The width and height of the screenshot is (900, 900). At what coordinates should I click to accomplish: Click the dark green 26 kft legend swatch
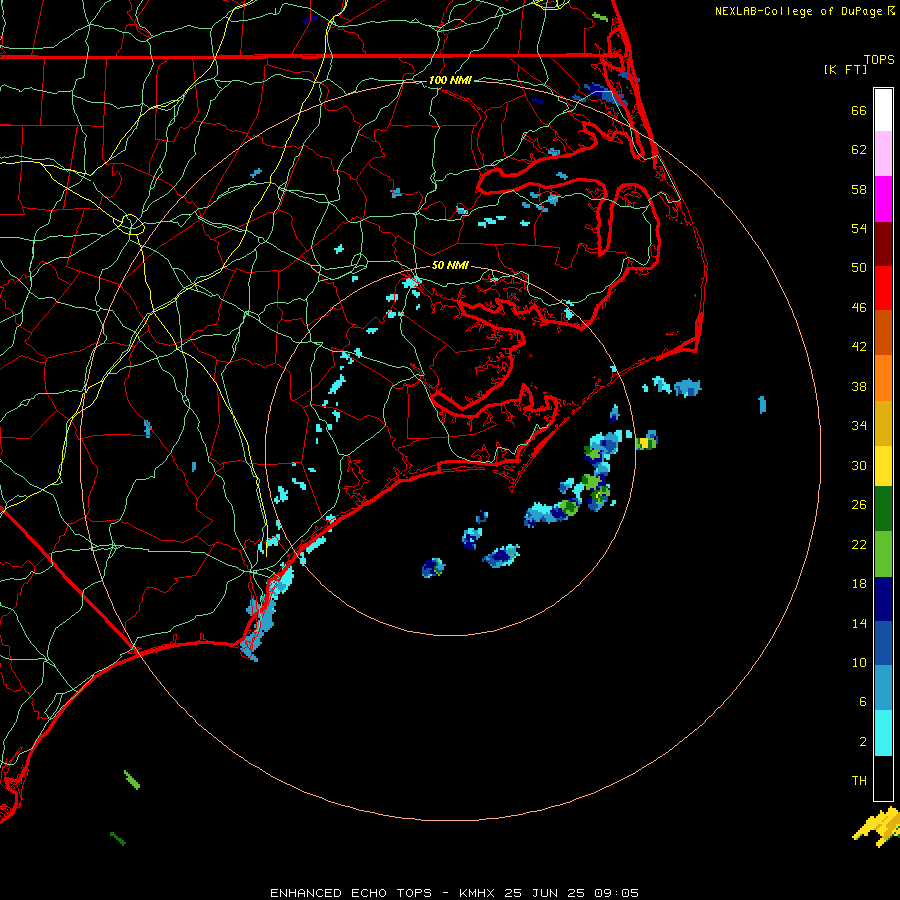click(883, 509)
